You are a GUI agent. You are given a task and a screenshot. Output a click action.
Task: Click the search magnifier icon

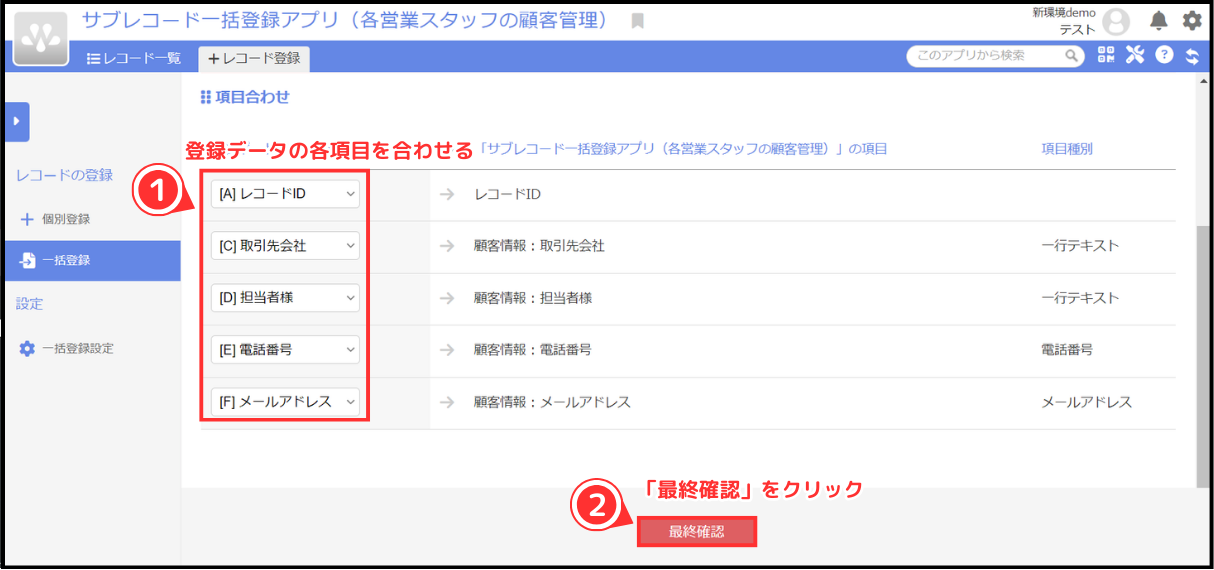coord(1071,56)
